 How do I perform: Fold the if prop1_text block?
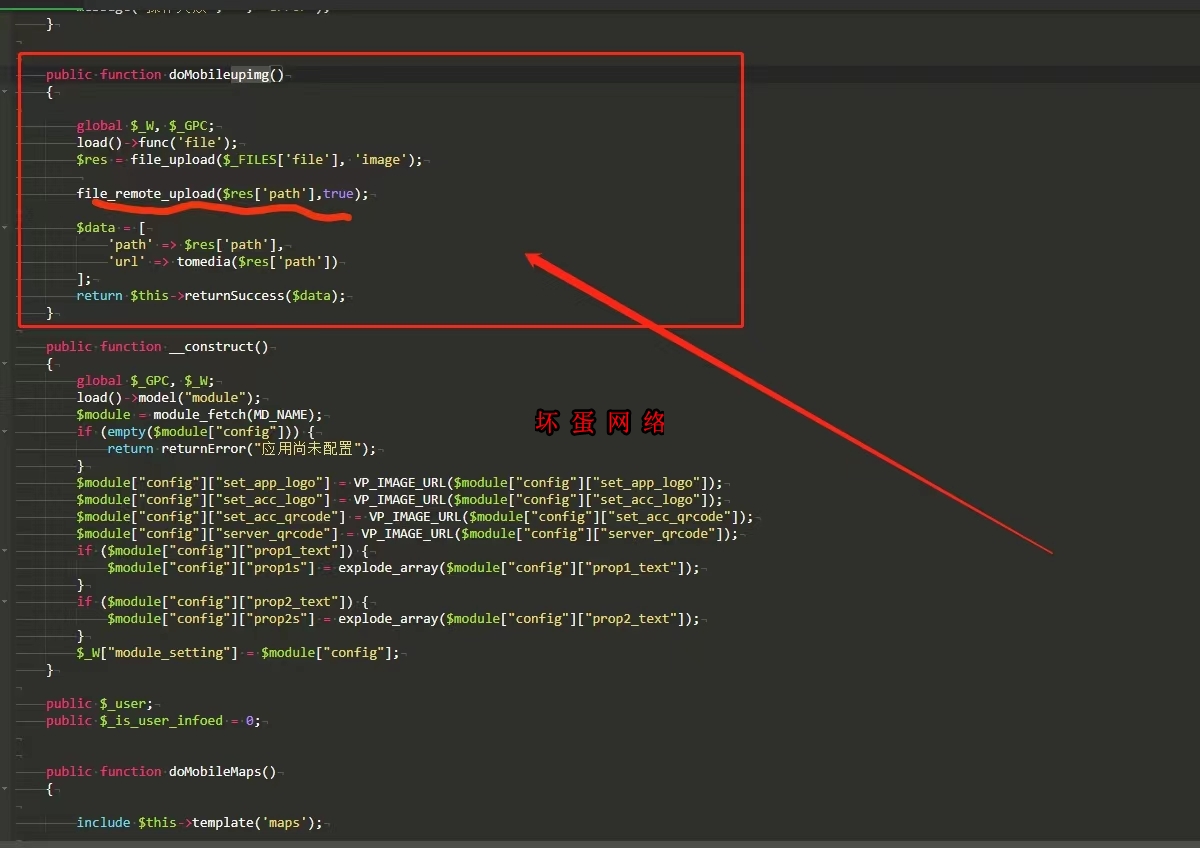click(x=5, y=550)
